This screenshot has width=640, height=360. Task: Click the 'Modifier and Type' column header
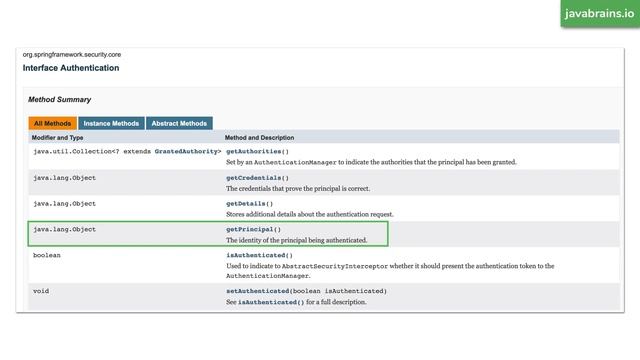click(57, 138)
